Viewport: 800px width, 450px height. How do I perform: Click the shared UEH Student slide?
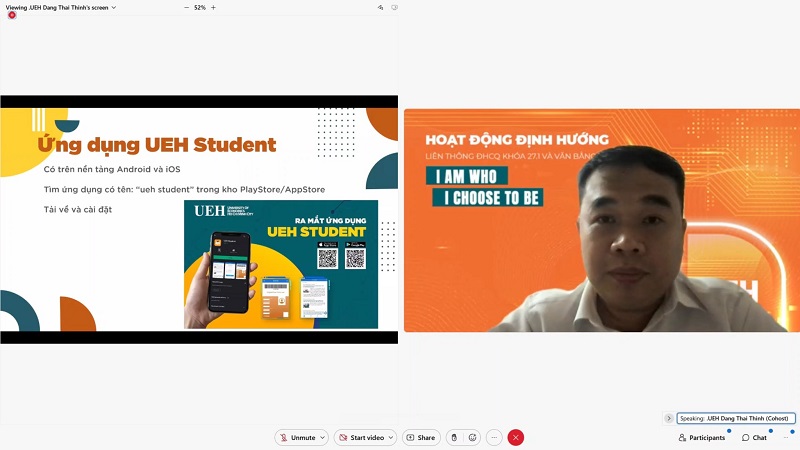click(199, 219)
